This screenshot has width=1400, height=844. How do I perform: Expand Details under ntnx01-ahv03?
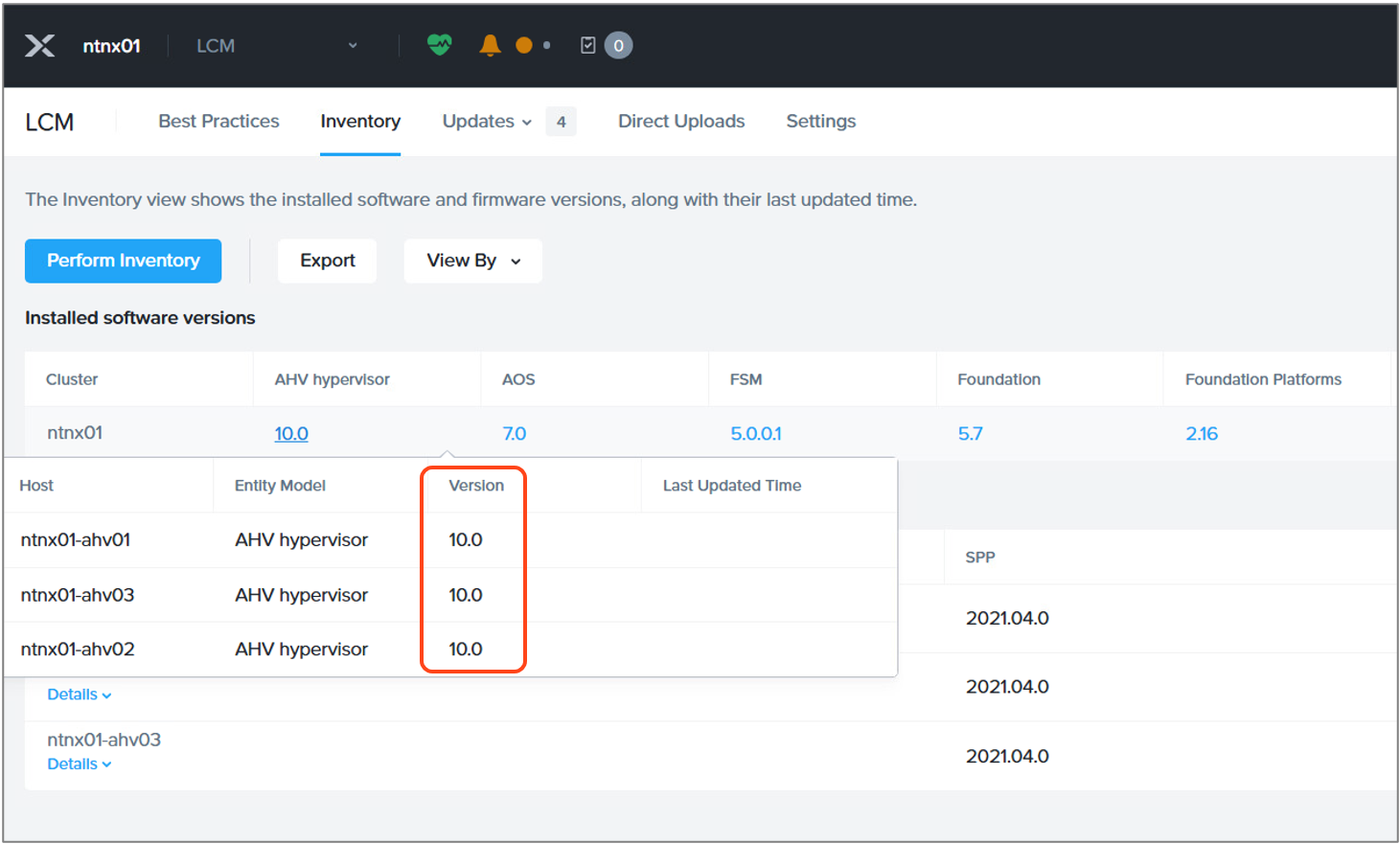tap(79, 764)
